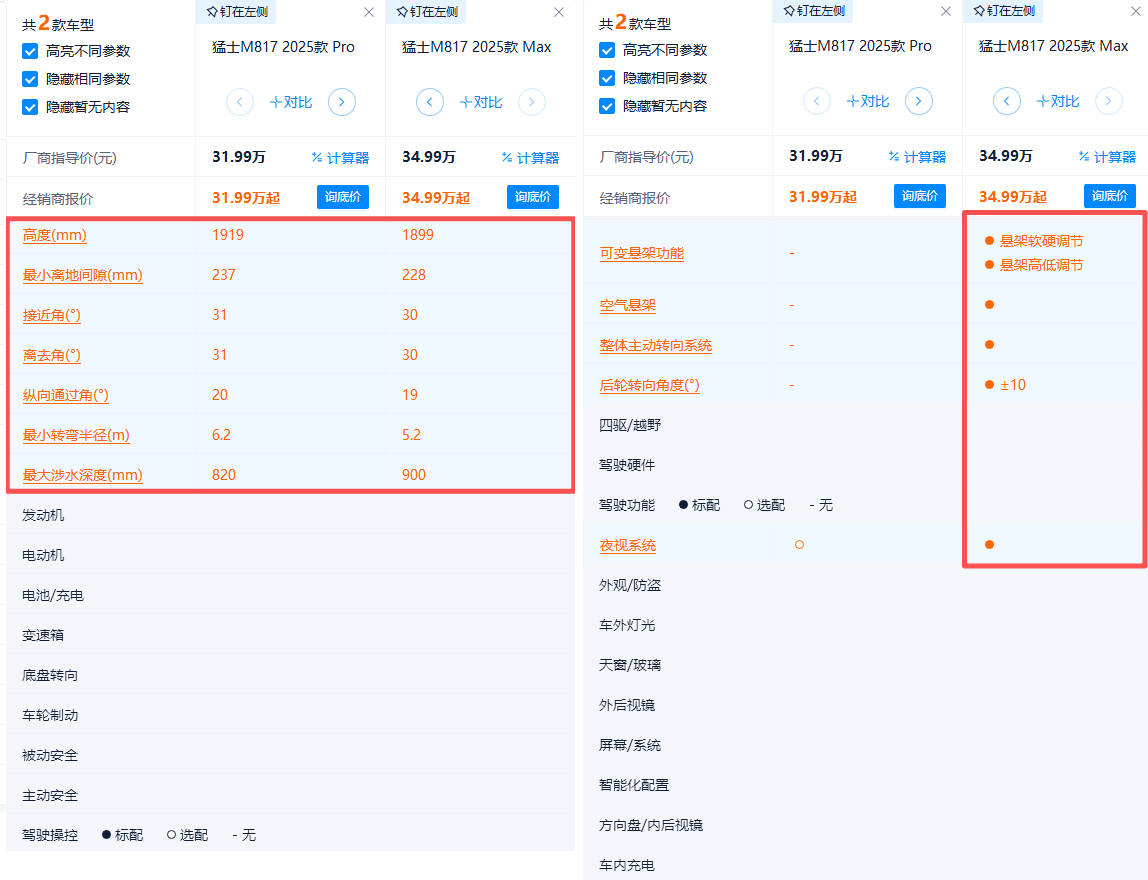Open the 底盘转向 section
The image size is (1148, 880).
click(50, 675)
